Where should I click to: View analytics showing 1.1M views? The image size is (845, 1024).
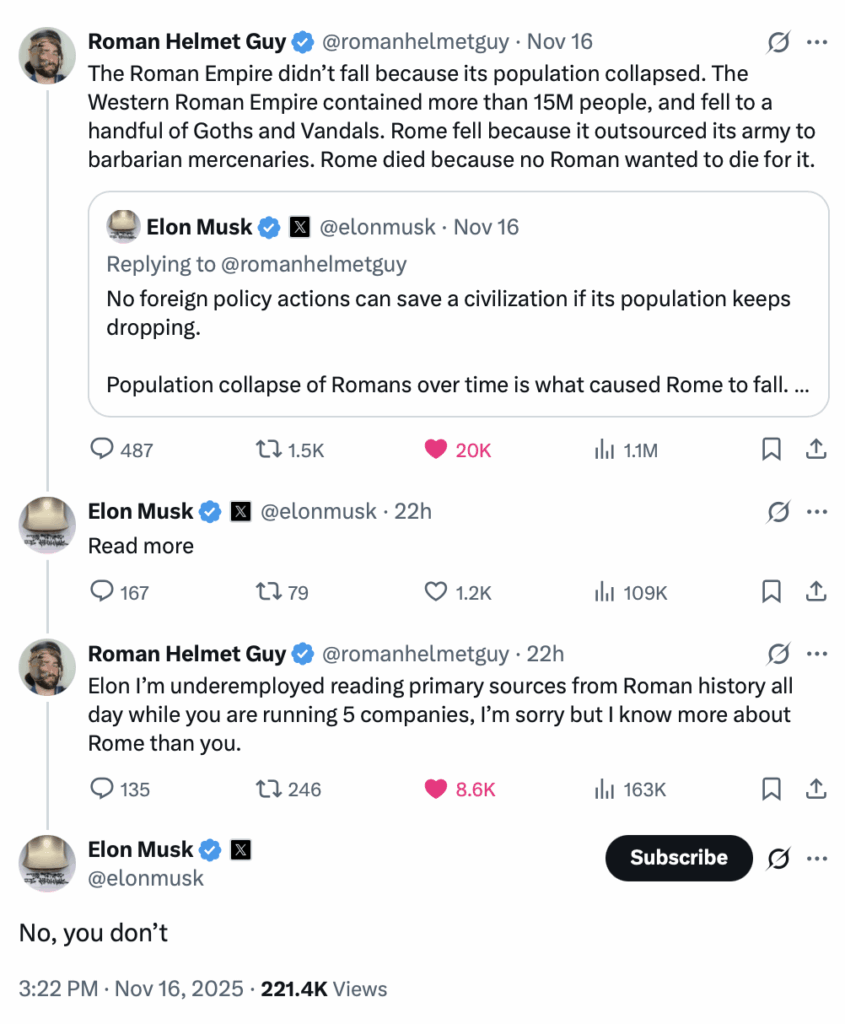[605, 450]
